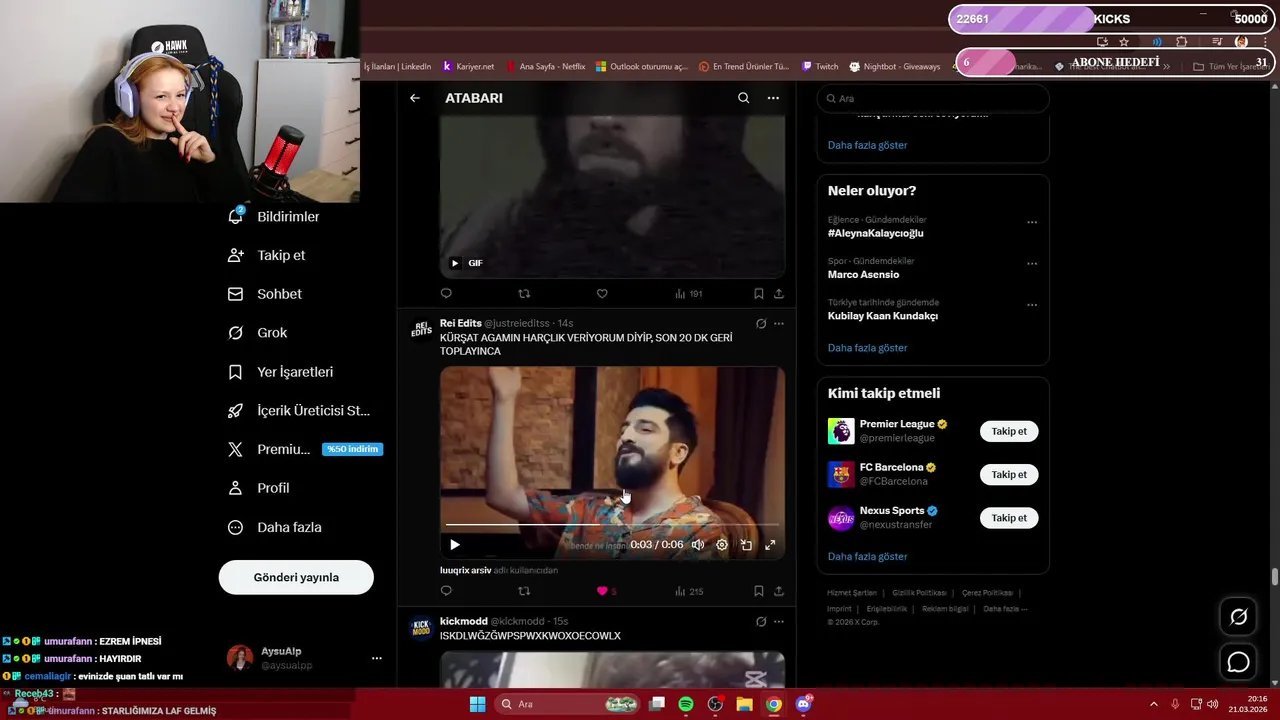Open Bildirimler notifications

(x=274, y=216)
